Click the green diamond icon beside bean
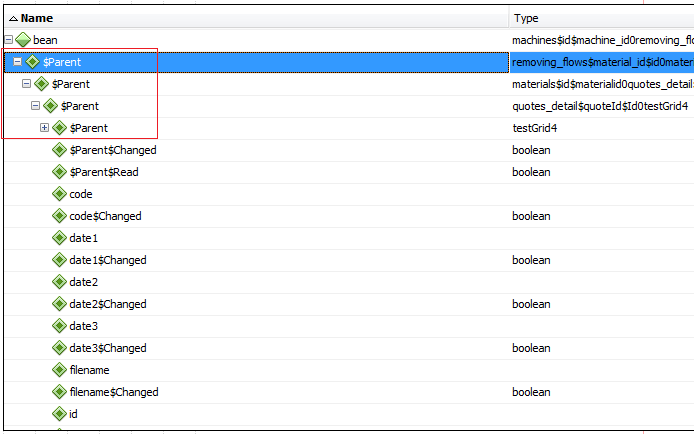Image resolution: width=694 pixels, height=434 pixels. (x=23, y=40)
